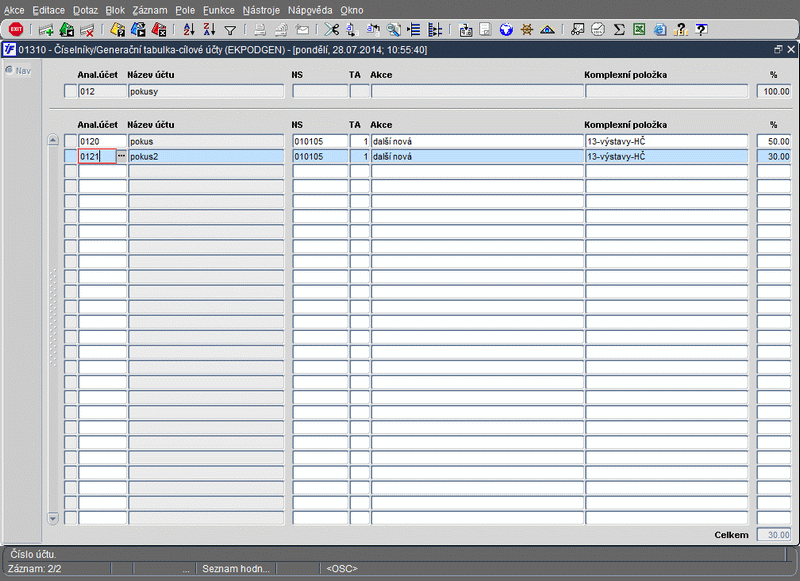Open the Akce menu
Image resolution: width=800 pixels, height=581 pixels.
click(x=14, y=10)
